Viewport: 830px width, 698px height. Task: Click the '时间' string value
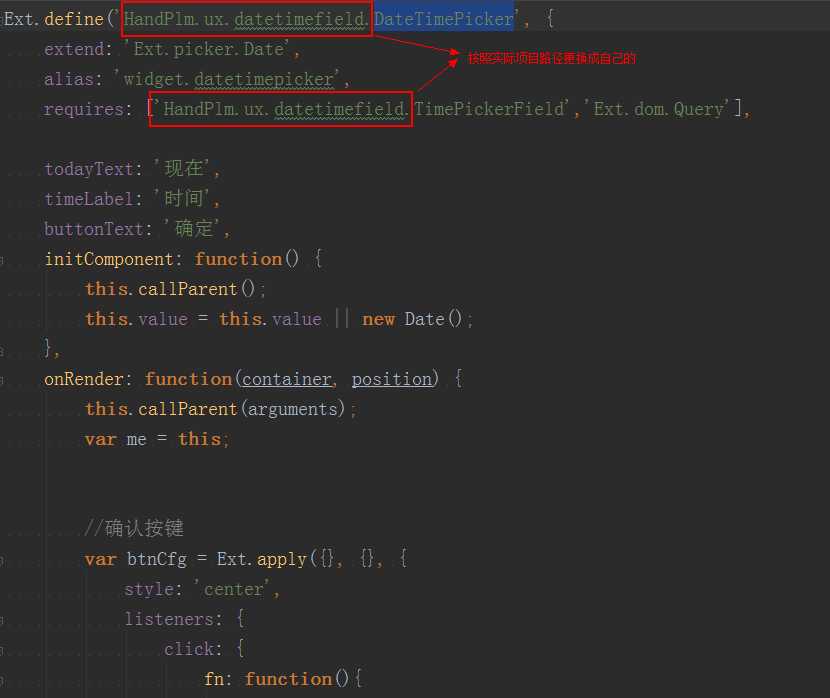coord(184,199)
